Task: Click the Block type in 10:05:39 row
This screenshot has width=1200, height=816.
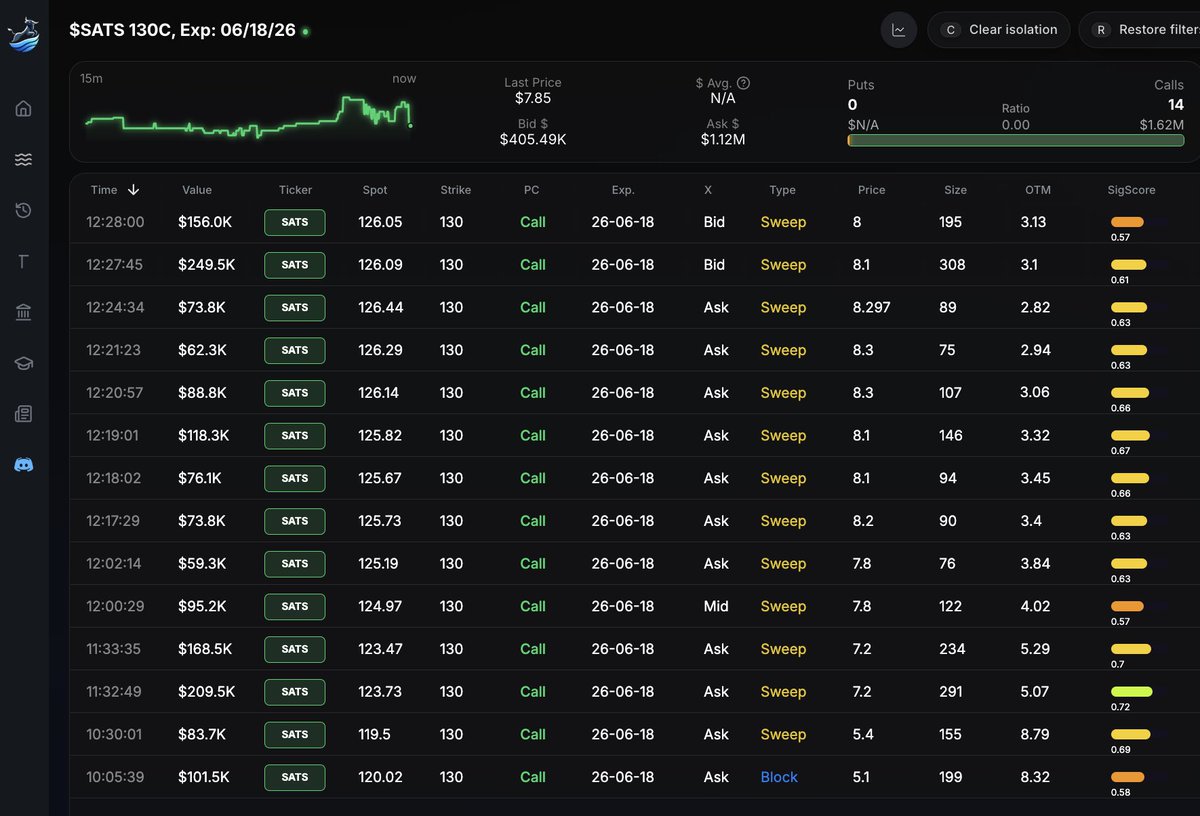Action: tap(779, 777)
